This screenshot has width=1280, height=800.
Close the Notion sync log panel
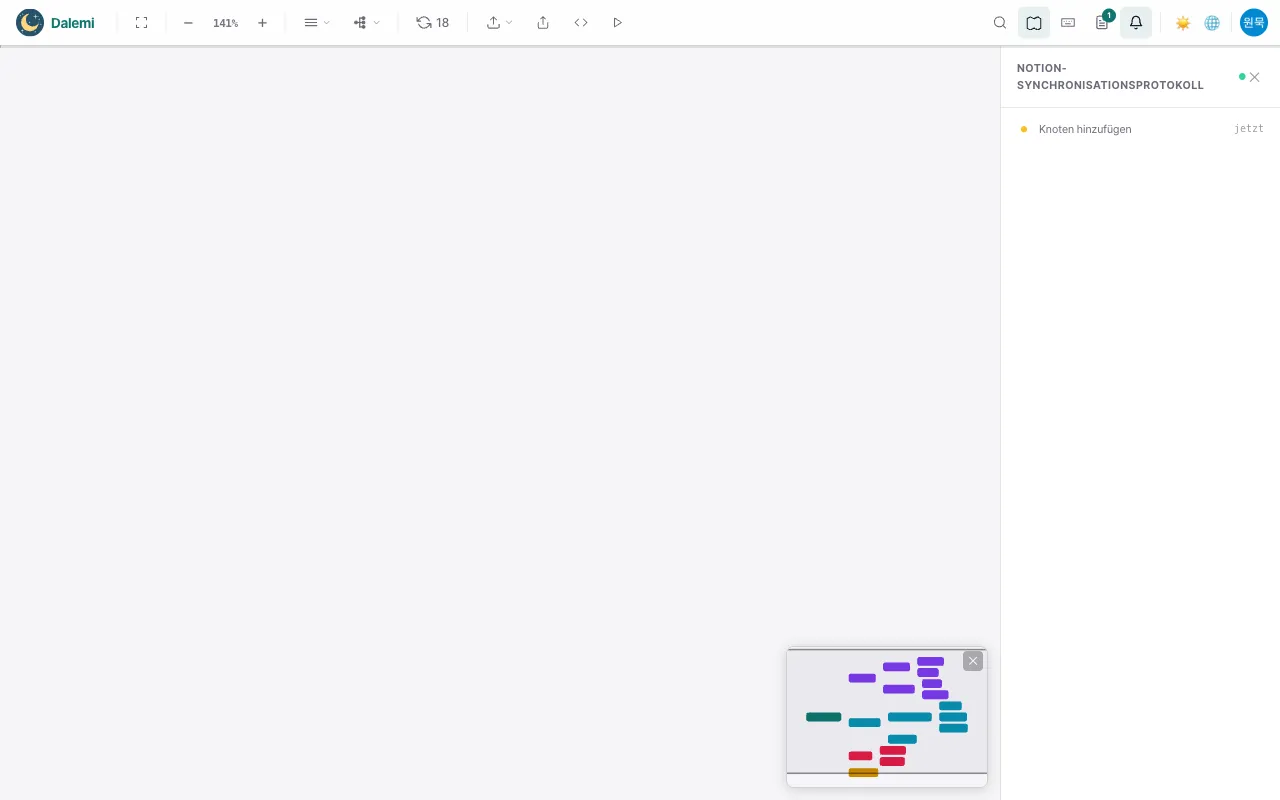tap(1254, 77)
